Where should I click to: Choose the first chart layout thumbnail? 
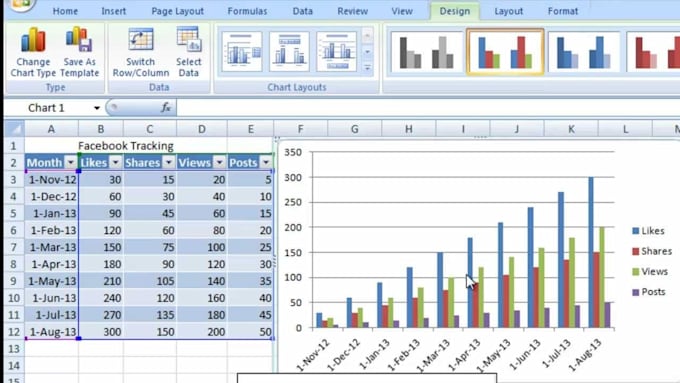coord(242,51)
